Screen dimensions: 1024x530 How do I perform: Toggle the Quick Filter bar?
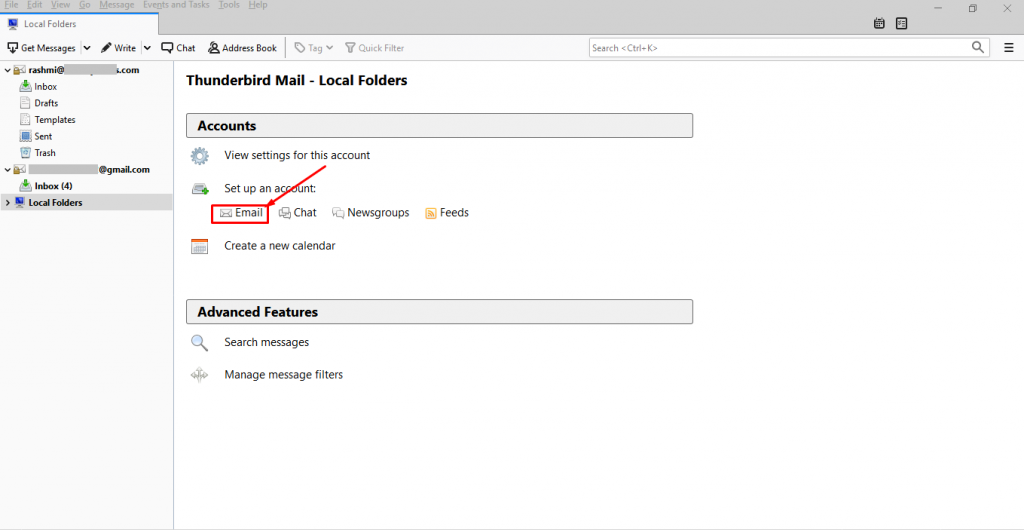point(374,48)
